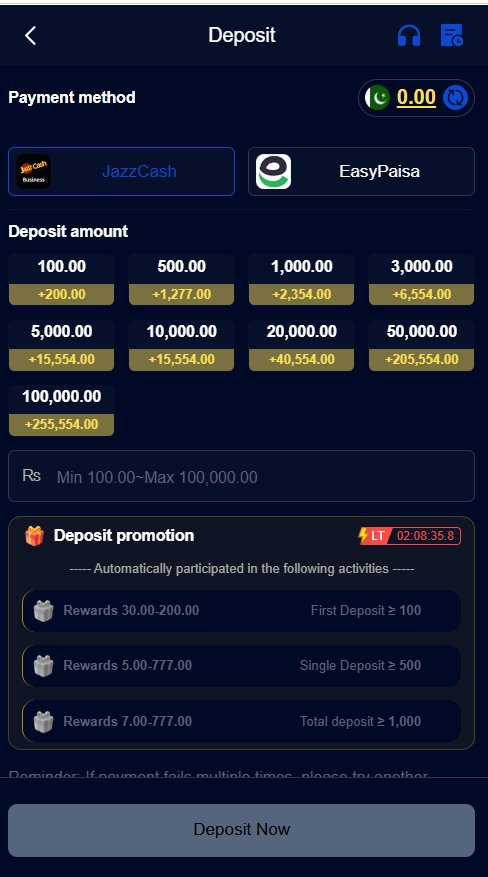
Task: Click the Deposit Now button
Action: [241, 830]
